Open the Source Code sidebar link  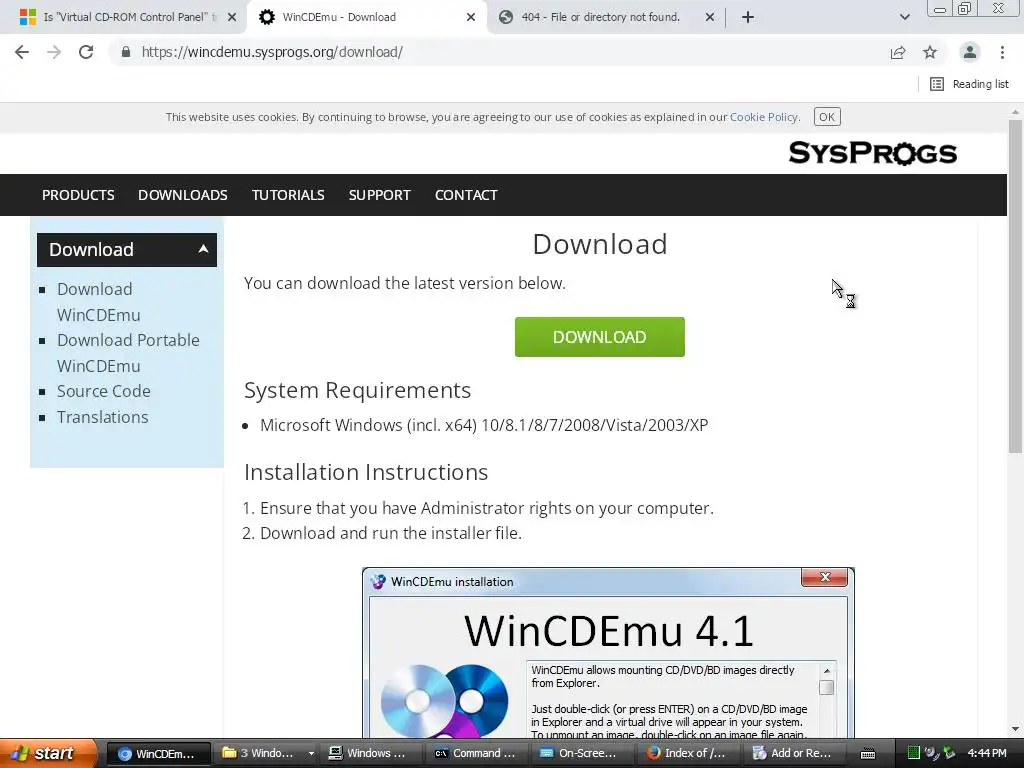[x=104, y=391]
